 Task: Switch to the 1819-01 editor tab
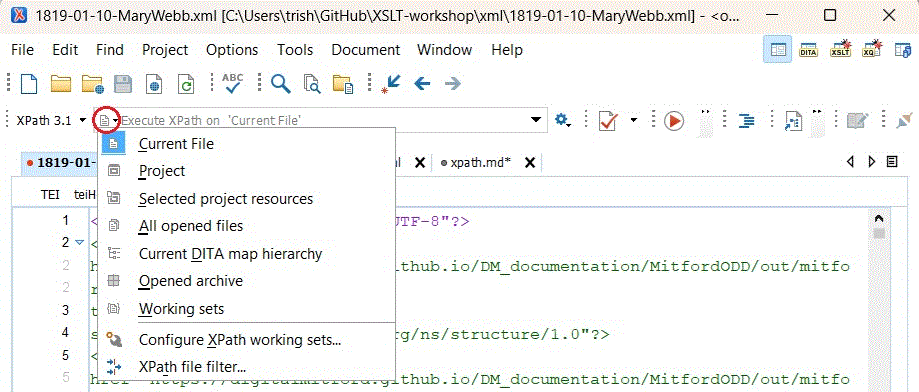point(60,162)
